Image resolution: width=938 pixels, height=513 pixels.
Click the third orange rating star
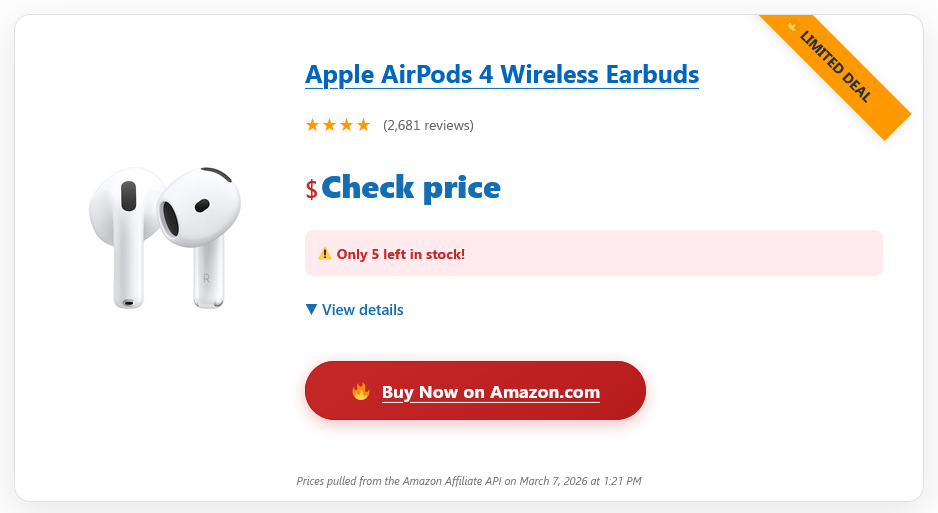pyautogui.click(x=346, y=125)
